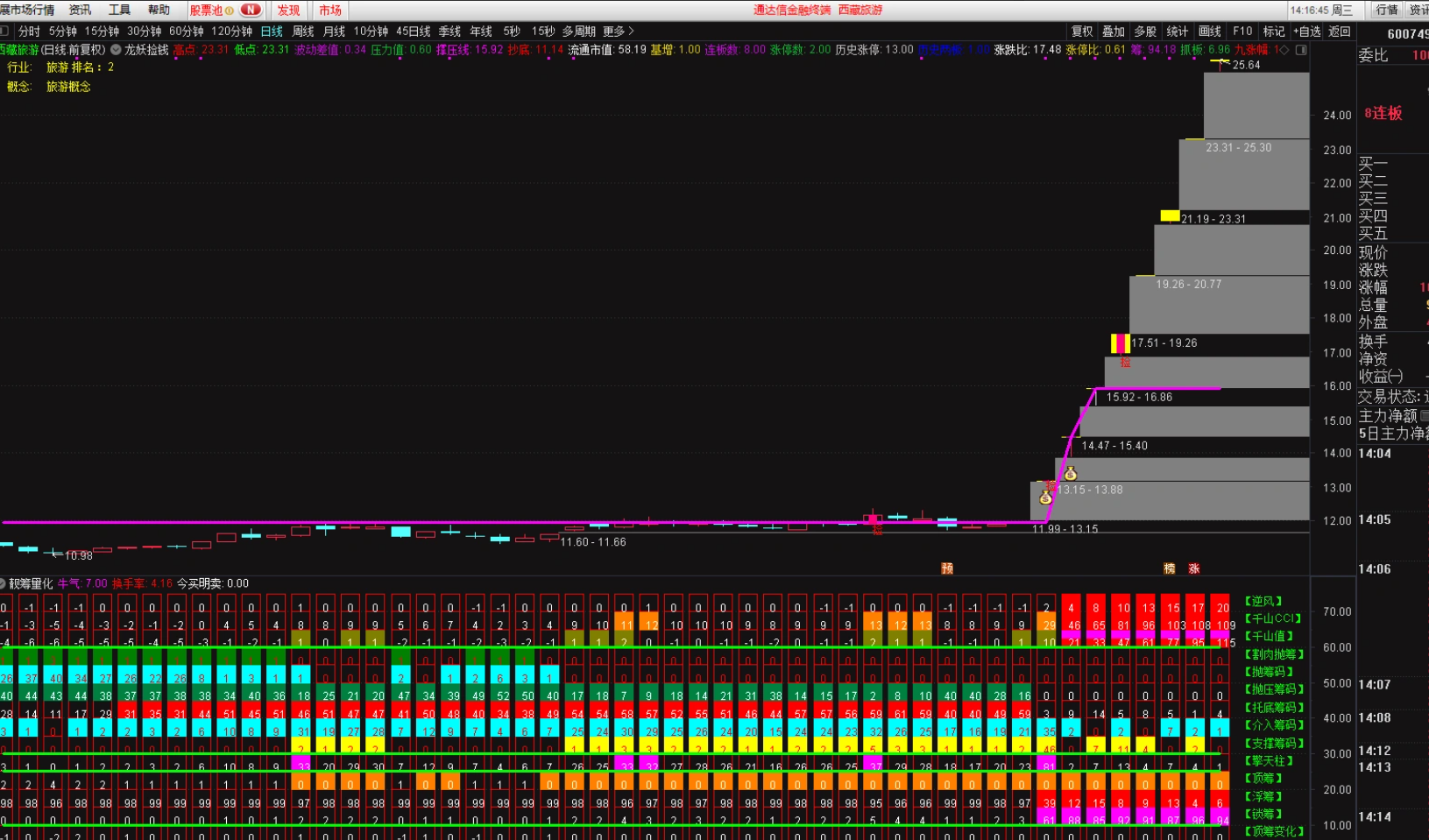The height and width of the screenshot is (840, 1429).
Task: Click the small square icon left of 分时
Action: pyautogui.click(x=5, y=31)
